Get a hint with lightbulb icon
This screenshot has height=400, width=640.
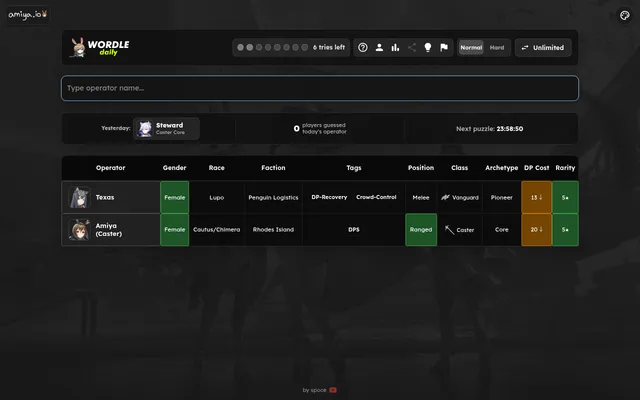point(428,47)
